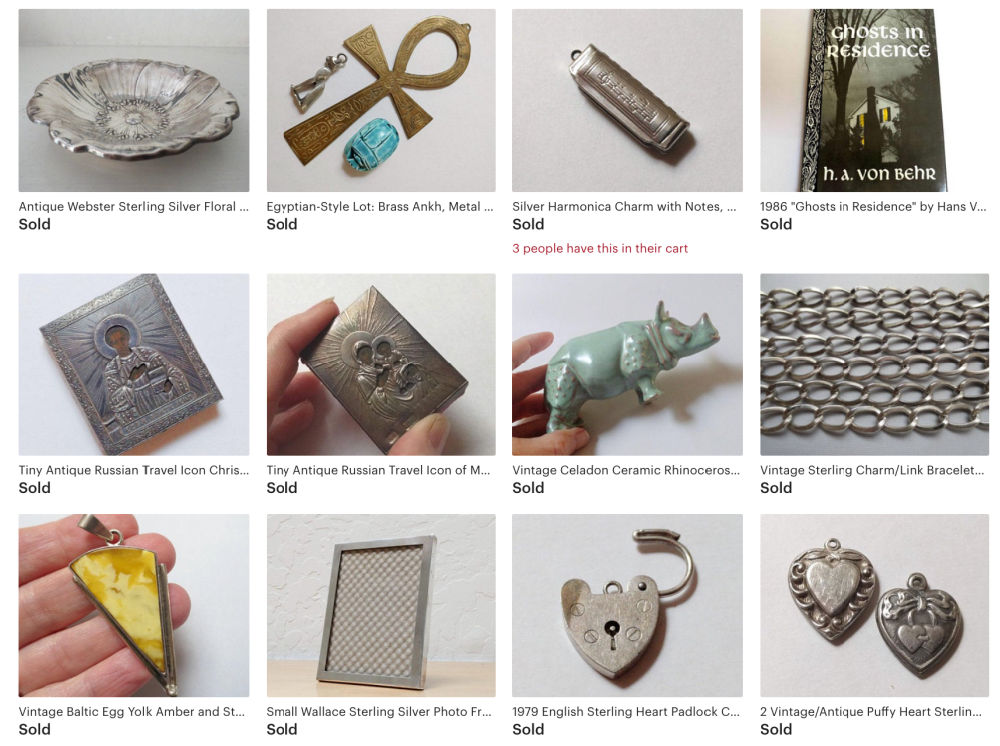The height and width of the screenshot is (746, 1000).
Task: Open the brass ankh Egyptian lot photo
Action: pos(381,100)
